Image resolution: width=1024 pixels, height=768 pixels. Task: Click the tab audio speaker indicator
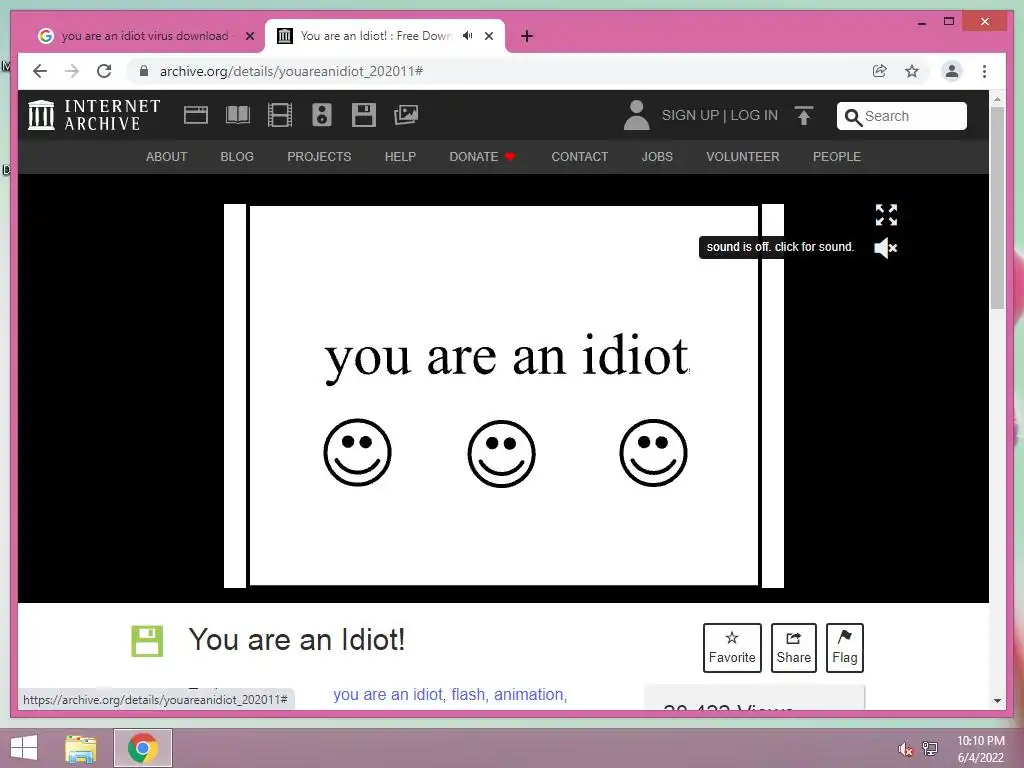pos(468,36)
